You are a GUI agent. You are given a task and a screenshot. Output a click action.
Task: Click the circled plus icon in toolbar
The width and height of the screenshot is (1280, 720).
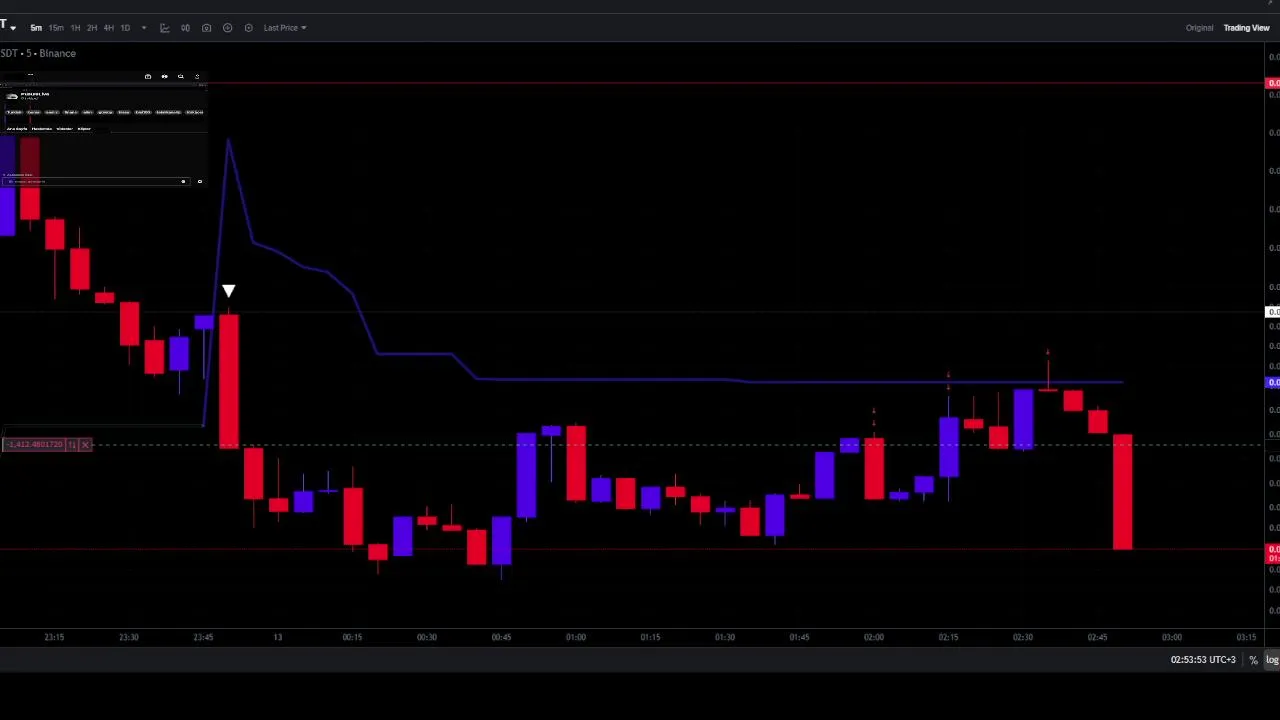[x=228, y=28]
